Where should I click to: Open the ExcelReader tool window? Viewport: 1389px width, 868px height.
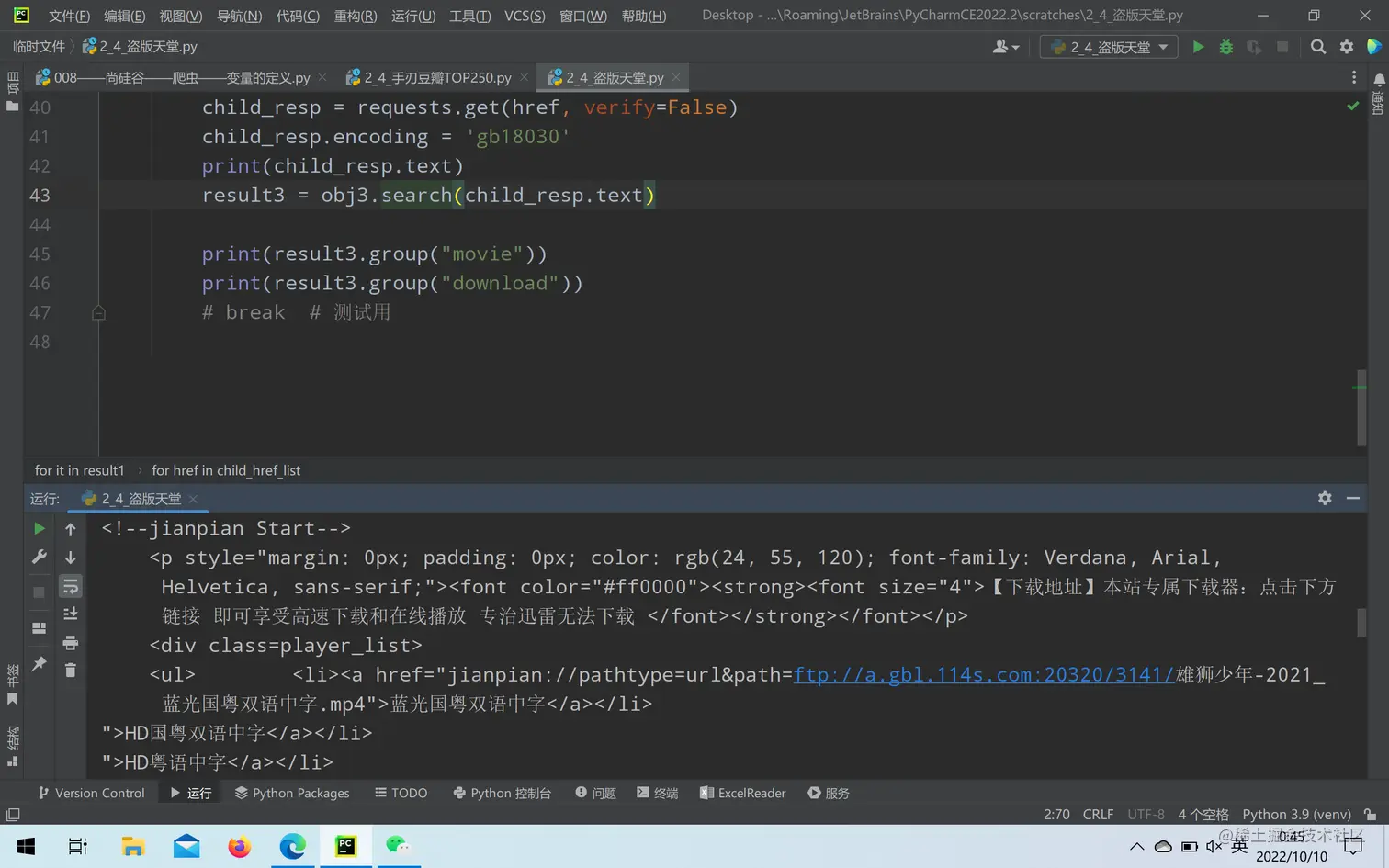[x=742, y=793]
